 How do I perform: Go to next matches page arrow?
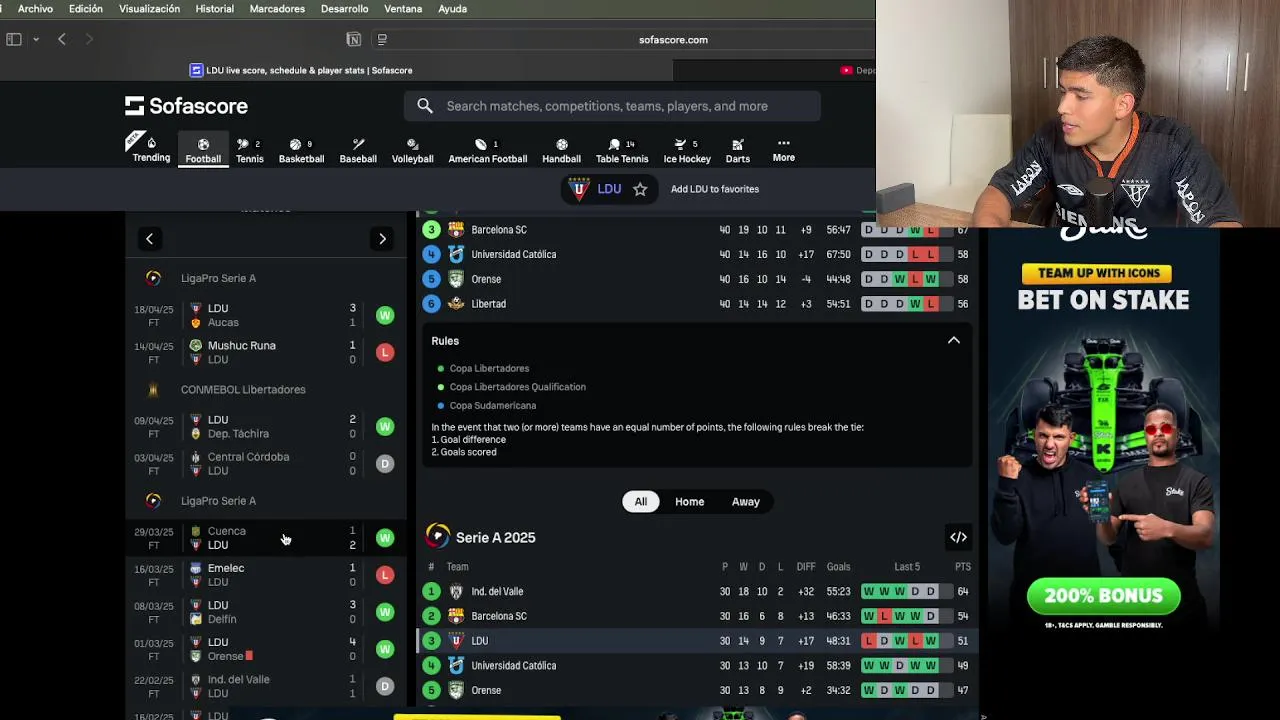[382, 239]
